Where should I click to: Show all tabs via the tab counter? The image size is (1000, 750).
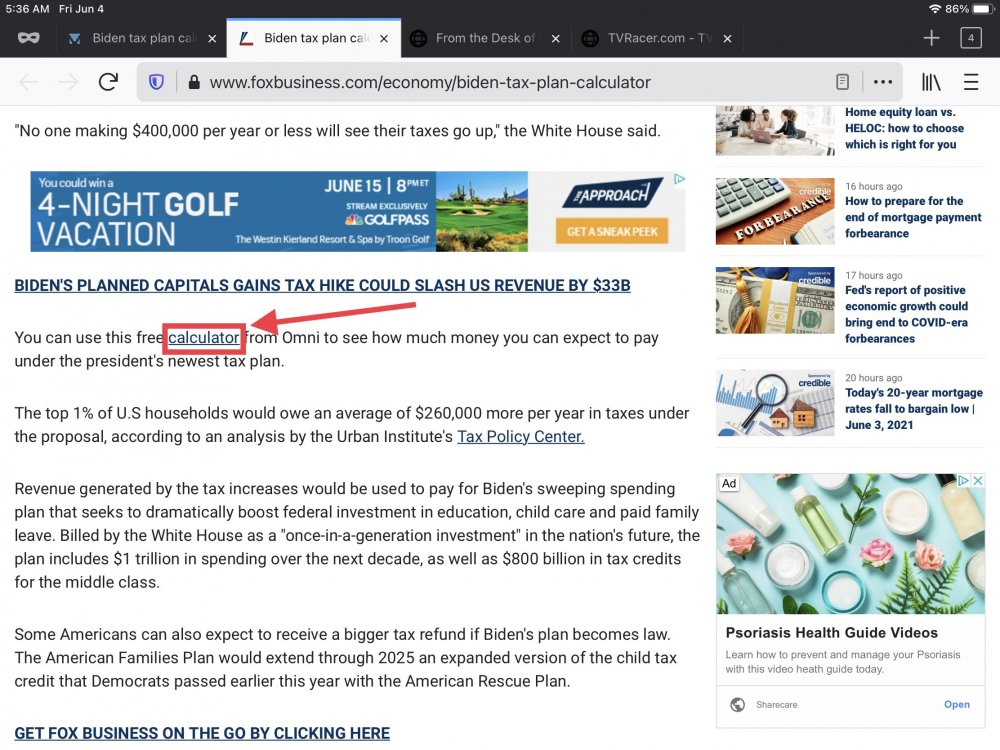point(971,38)
